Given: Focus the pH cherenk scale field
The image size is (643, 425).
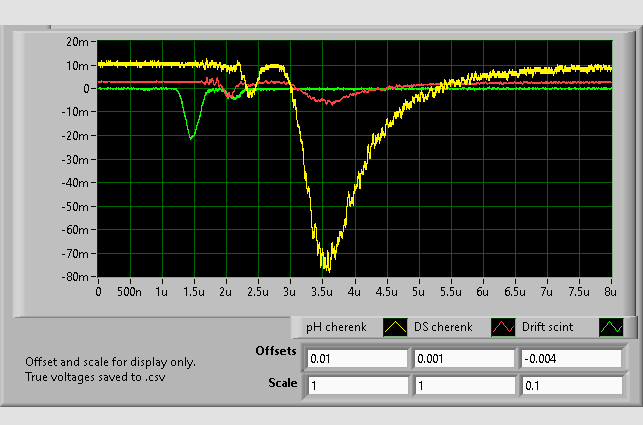Looking at the screenshot, I should pyautogui.click(x=357, y=385).
